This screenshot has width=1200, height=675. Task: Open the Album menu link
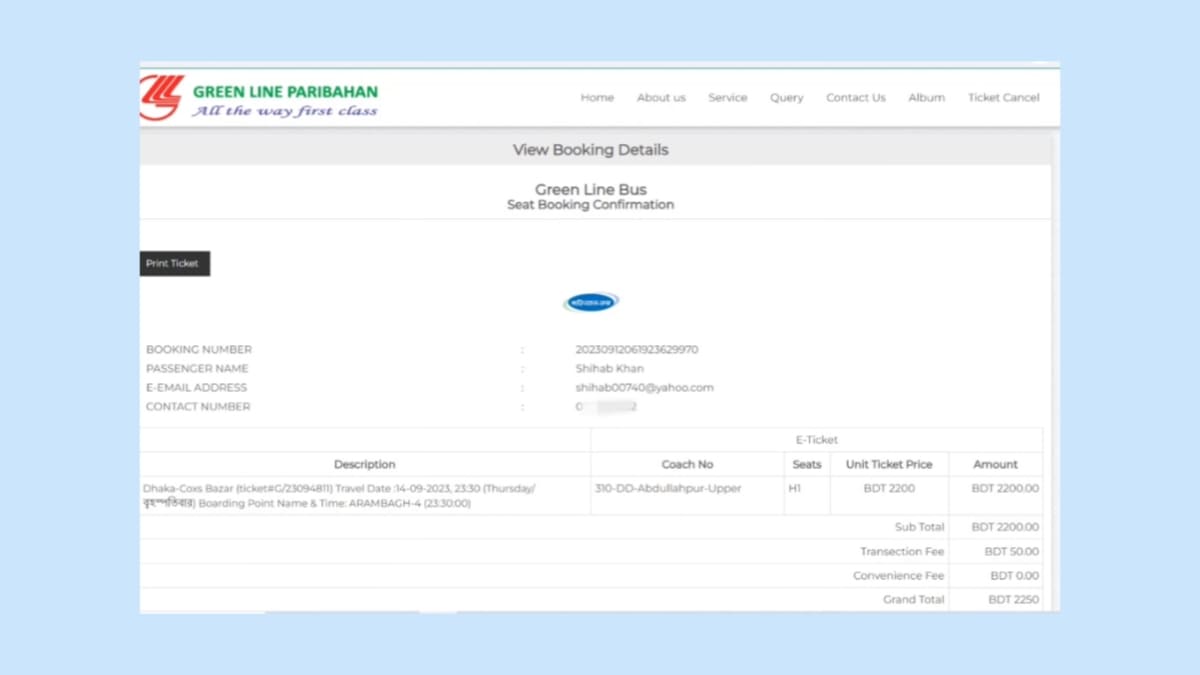926,98
